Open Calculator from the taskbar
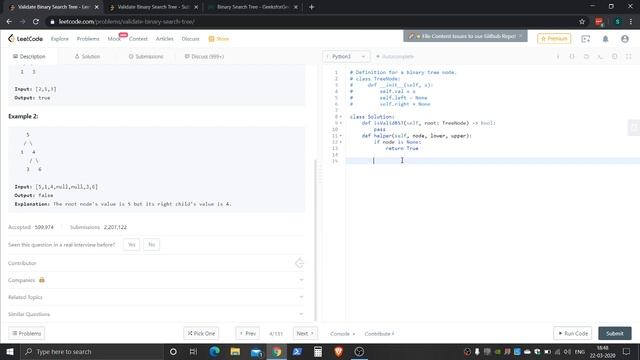 pyautogui.click(x=318, y=351)
